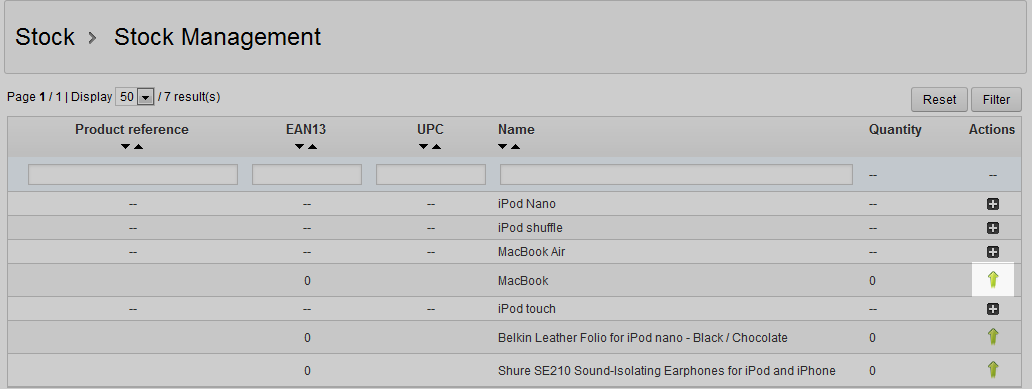Expand details for iPod shuffle row
This screenshot has width=1032, height=389.
993,228
